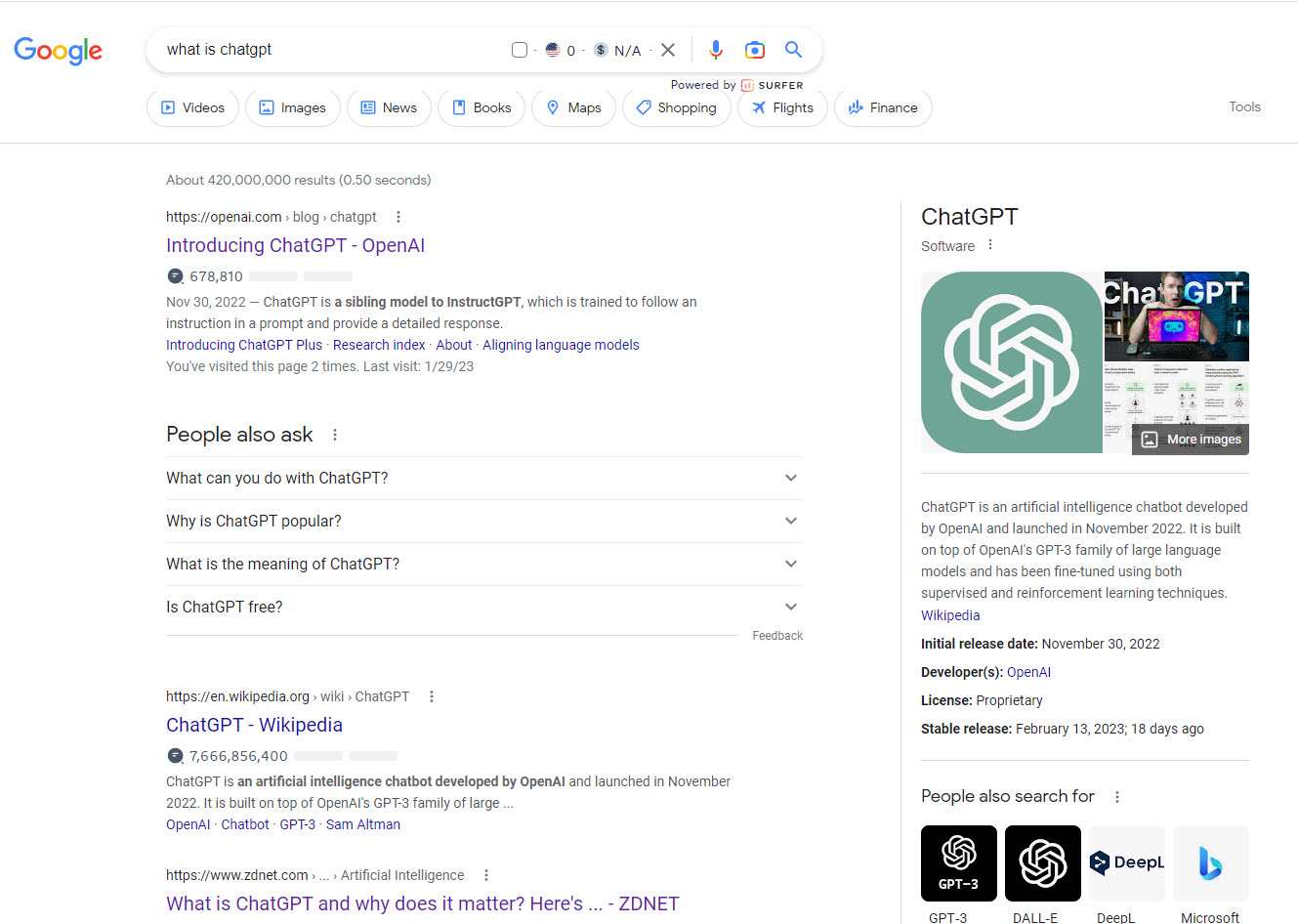Switch to Maps filter

[x=573, y=107]
